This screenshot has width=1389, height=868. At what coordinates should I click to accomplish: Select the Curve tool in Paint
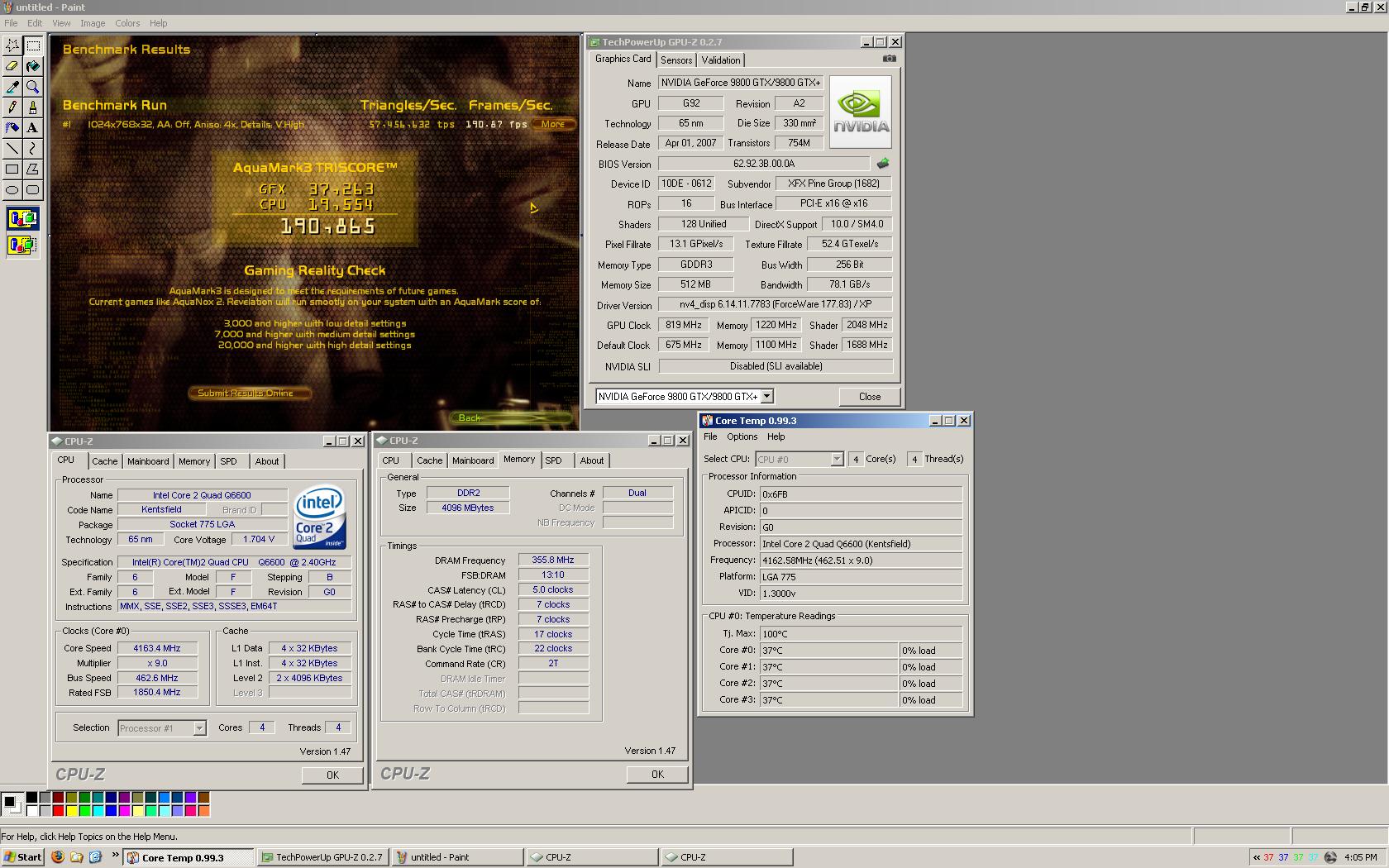pyautogui.click(x=33, y=149)
